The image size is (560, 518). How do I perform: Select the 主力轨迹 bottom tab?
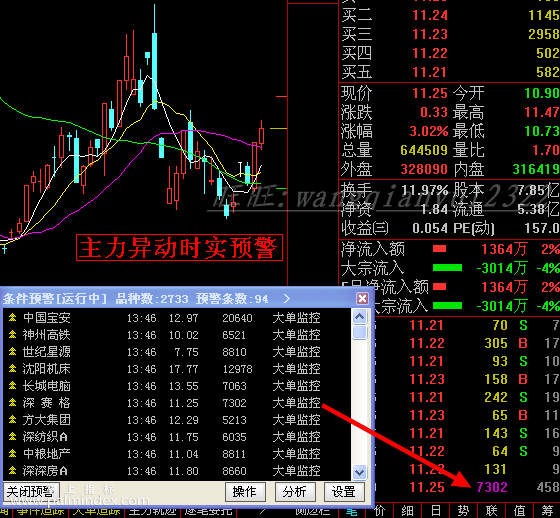(x=152, y=512)
